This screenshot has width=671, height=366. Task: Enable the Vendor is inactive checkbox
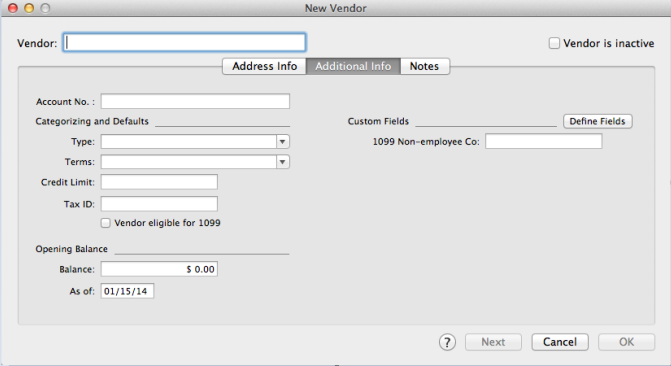(x=554, y=43)
